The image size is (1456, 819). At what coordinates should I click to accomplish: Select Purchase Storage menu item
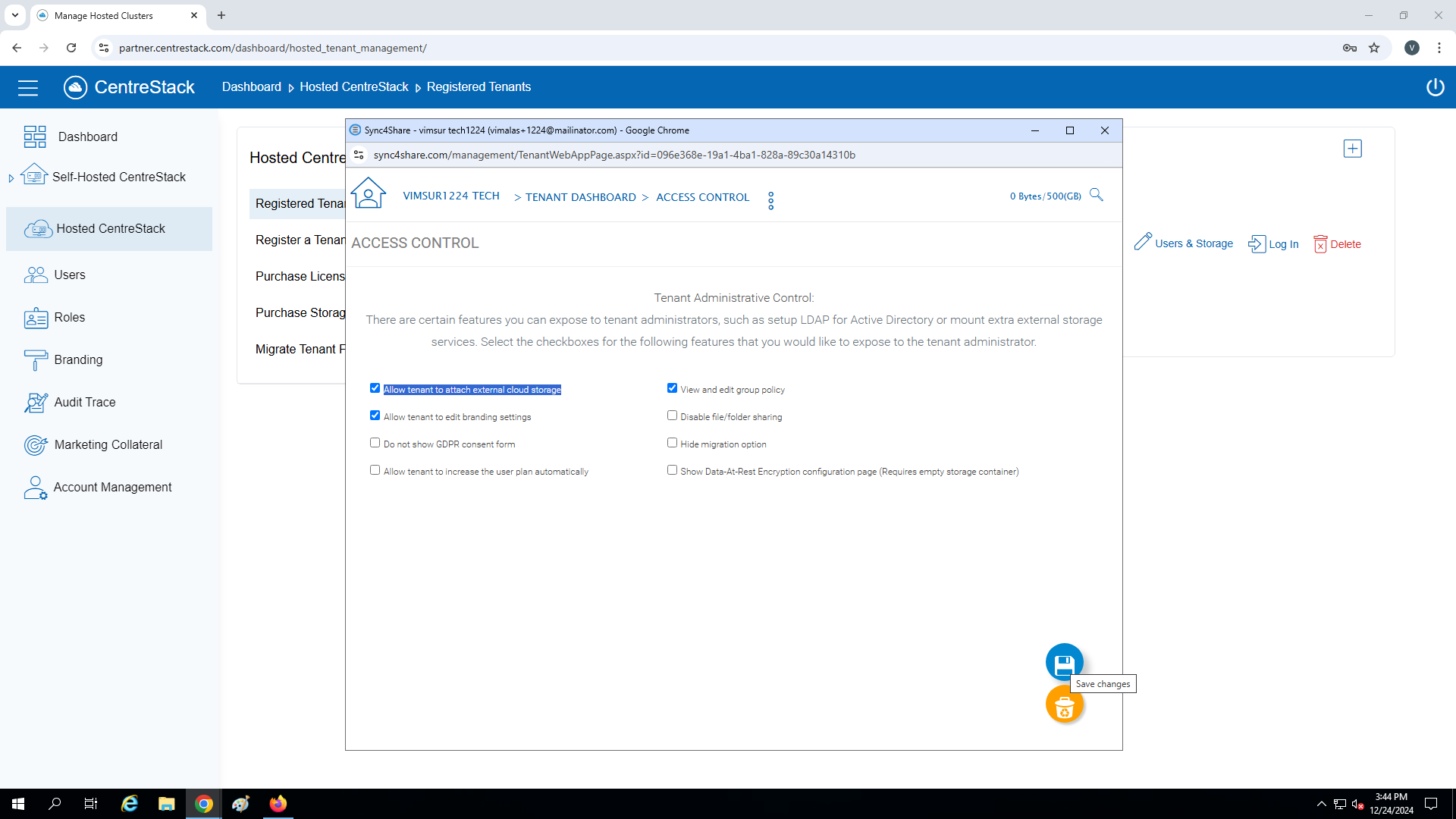click(x=300, y=312)
